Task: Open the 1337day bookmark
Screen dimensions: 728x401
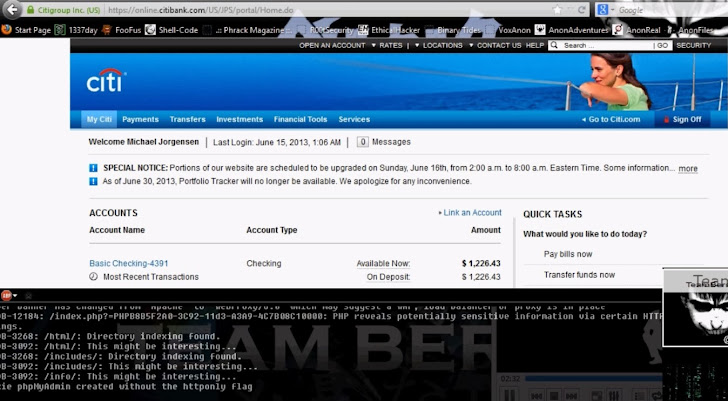Action: 77,30
